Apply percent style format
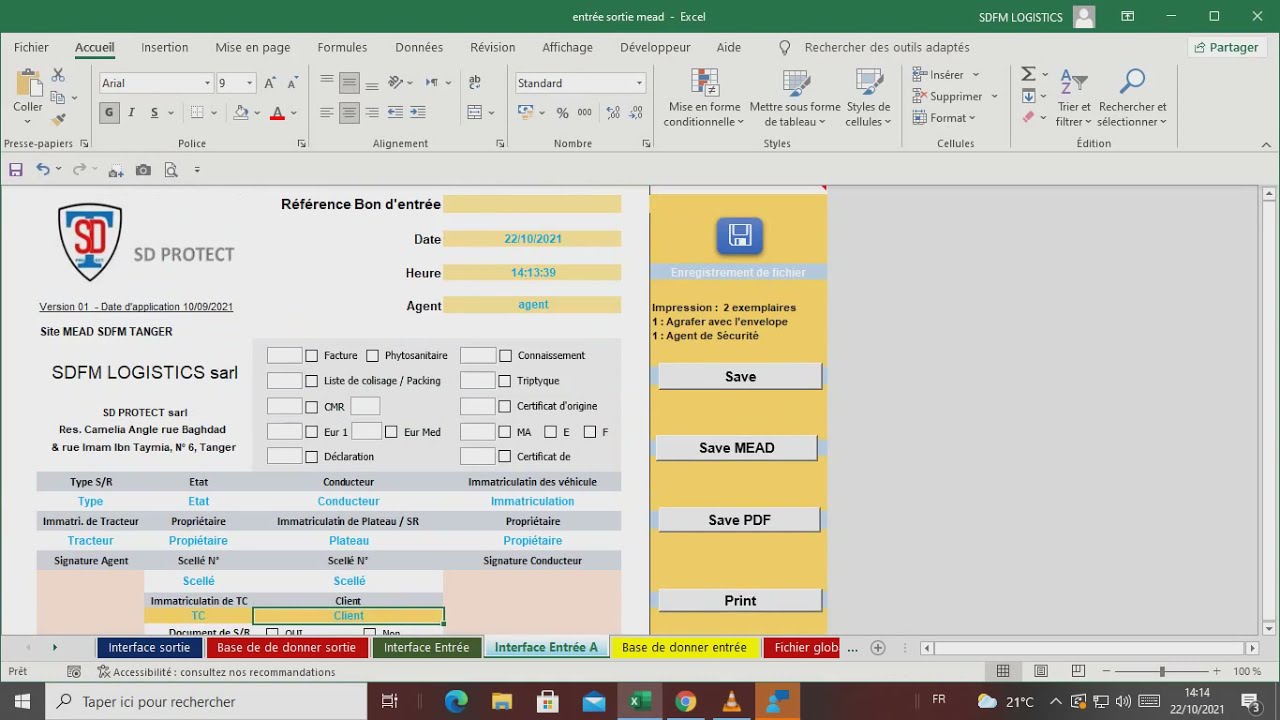Image resolution: width=1280 pixels, height=720 pixels. 562,113
